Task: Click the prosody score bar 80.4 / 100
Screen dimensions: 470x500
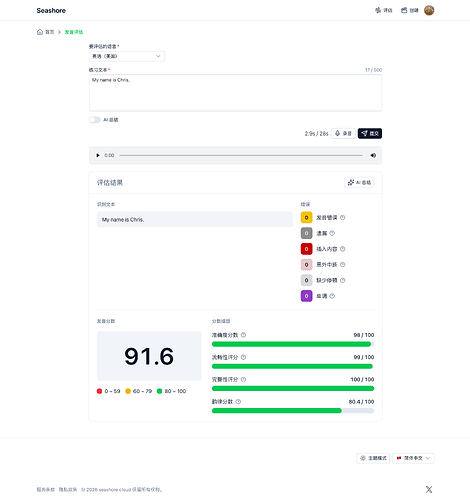Action: coord(293,411)
